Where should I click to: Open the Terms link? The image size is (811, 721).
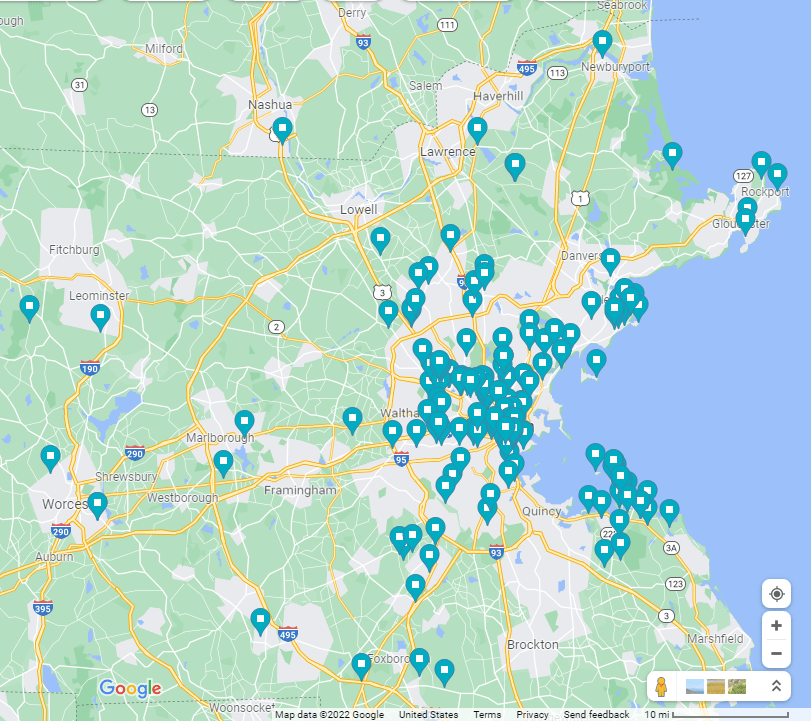(487, 714)
